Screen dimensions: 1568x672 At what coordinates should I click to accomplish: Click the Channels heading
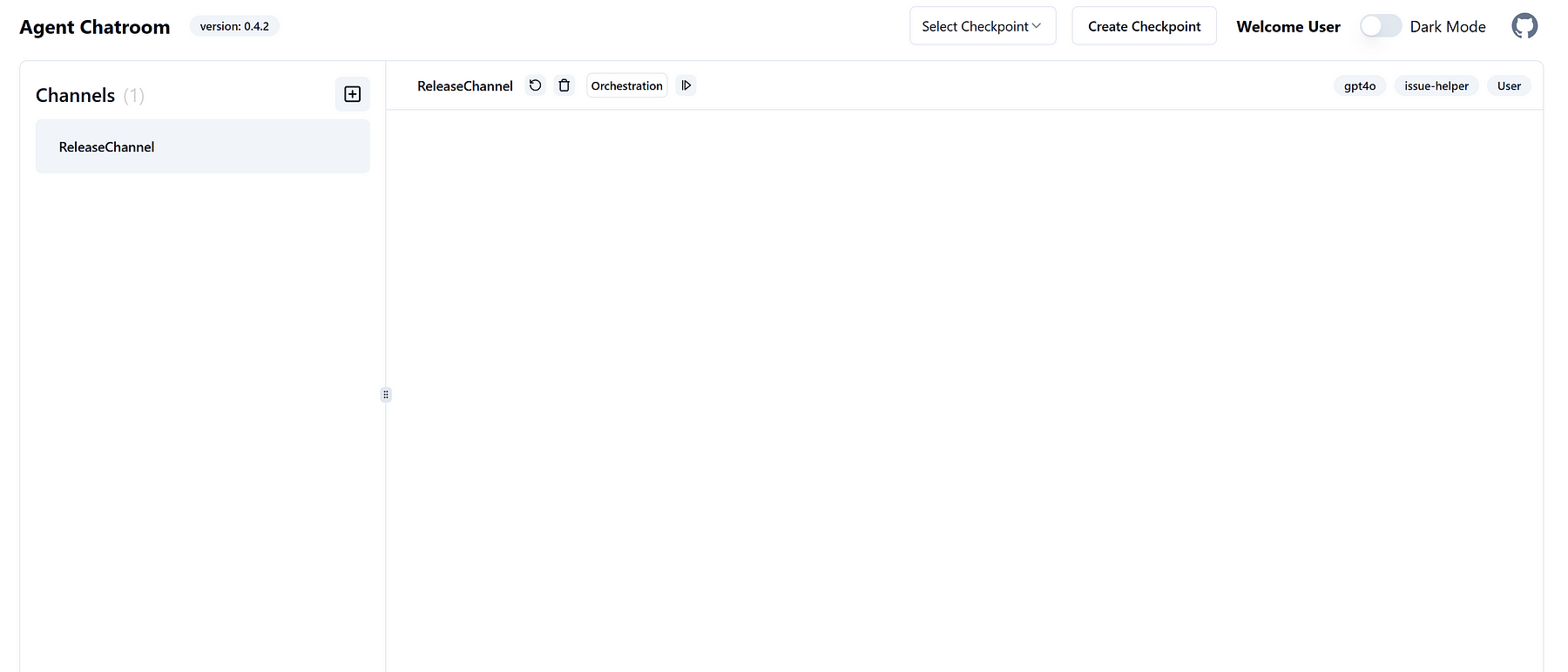coord(76,95)
